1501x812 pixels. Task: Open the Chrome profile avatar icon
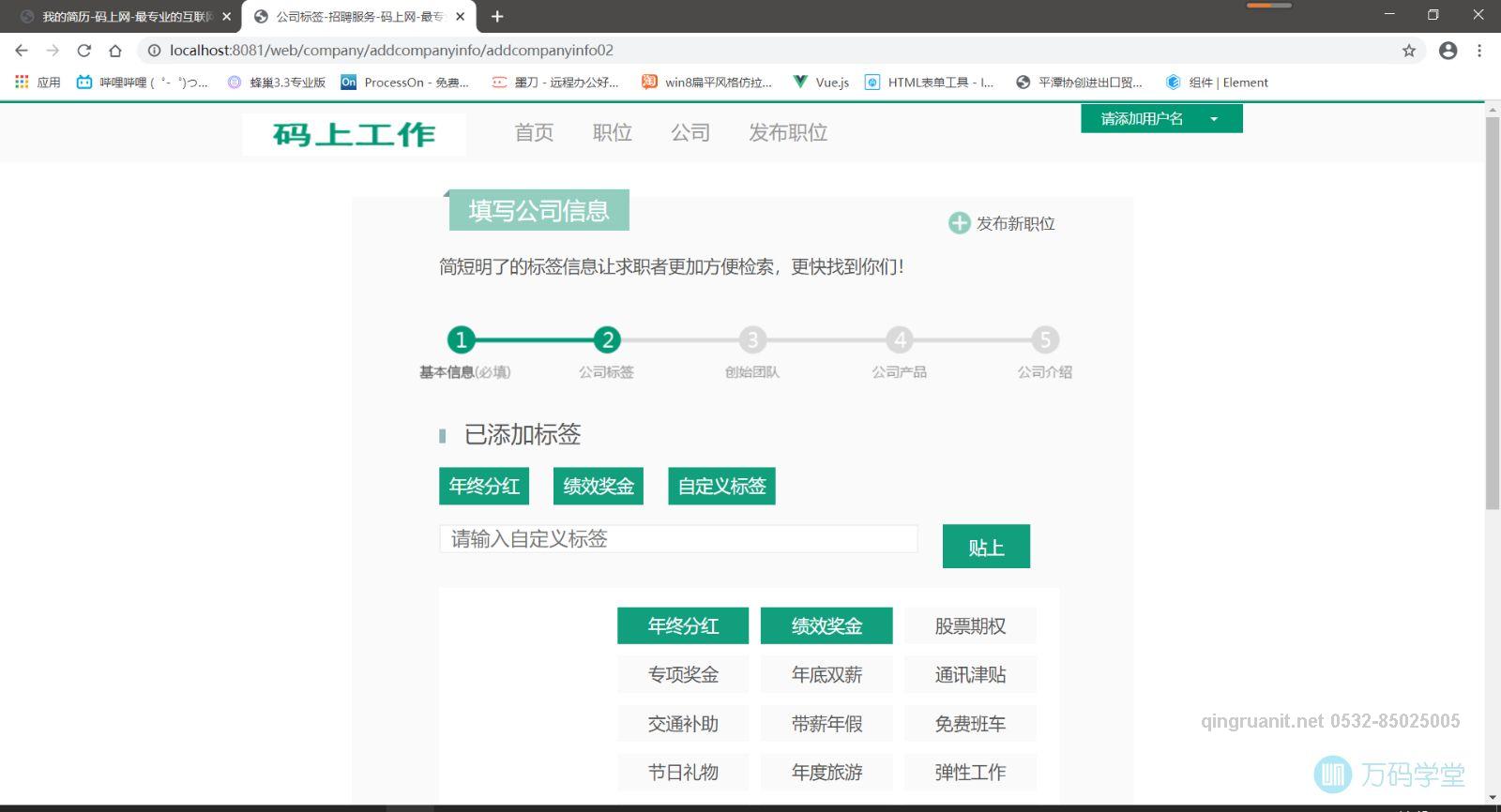[x=1448, y=51]
